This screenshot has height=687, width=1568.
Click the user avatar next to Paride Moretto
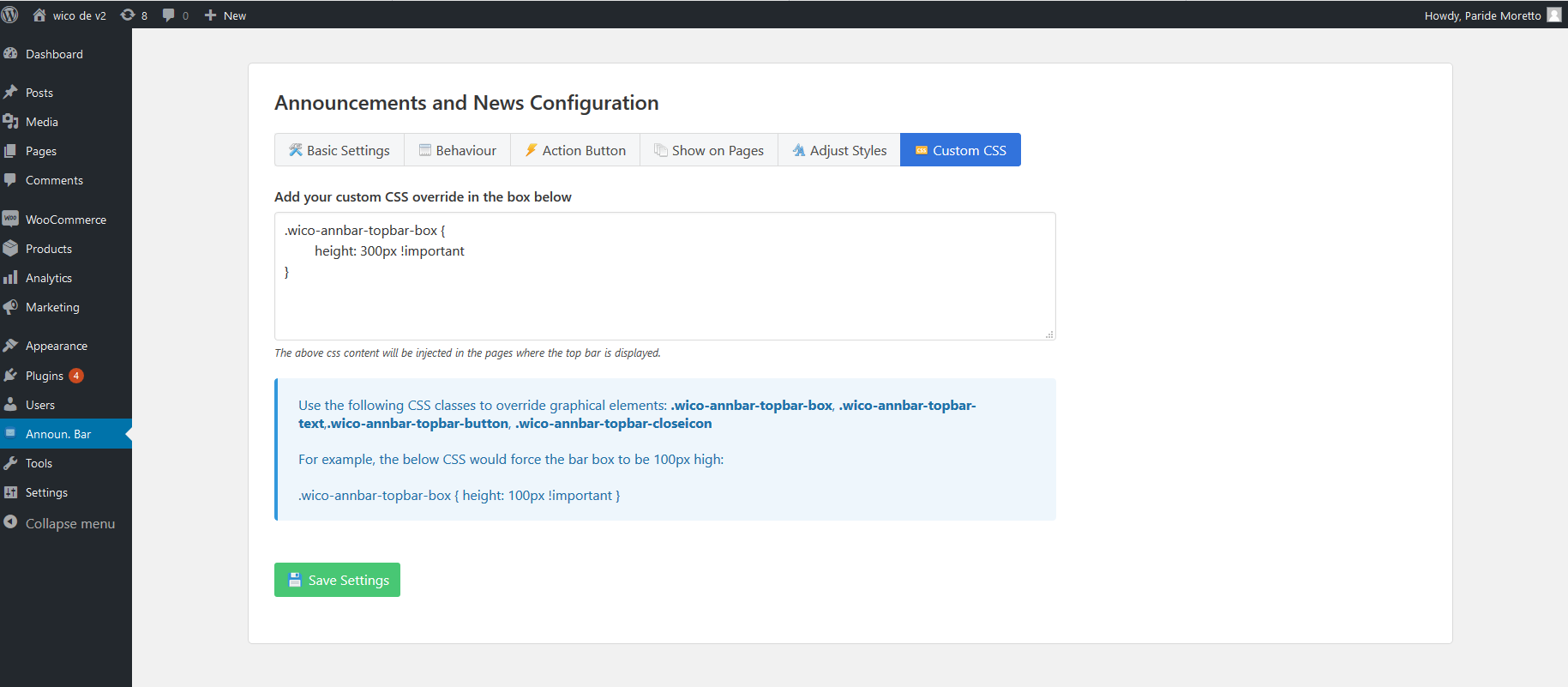[1553, 15]
